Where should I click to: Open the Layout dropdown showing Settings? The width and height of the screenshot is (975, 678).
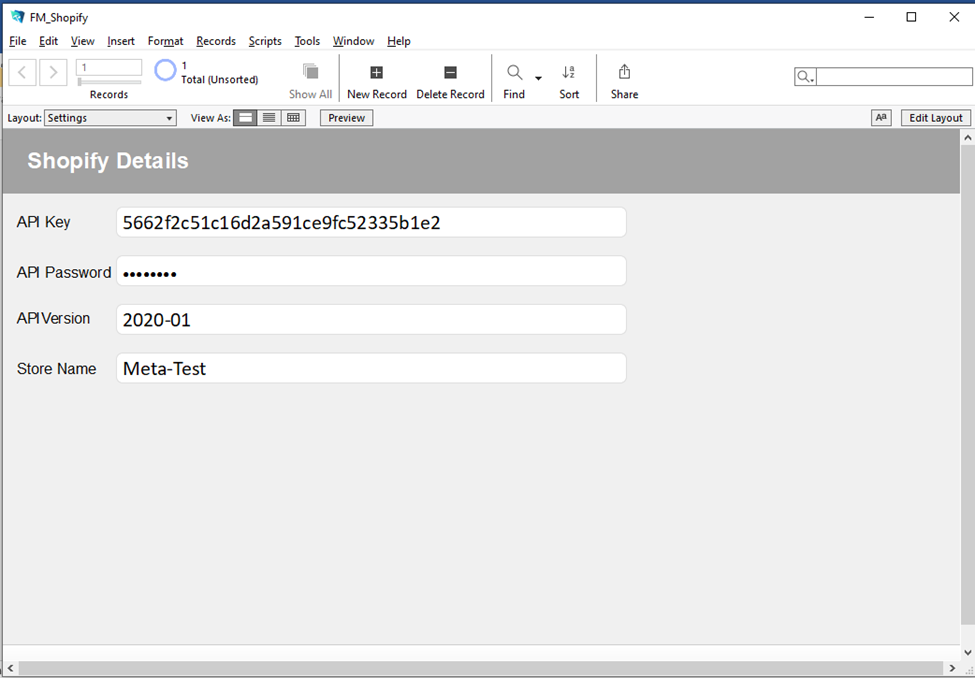tap(110, 118)
